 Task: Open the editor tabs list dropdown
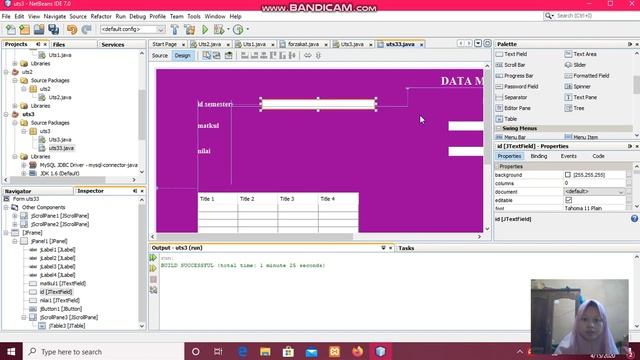478,43
